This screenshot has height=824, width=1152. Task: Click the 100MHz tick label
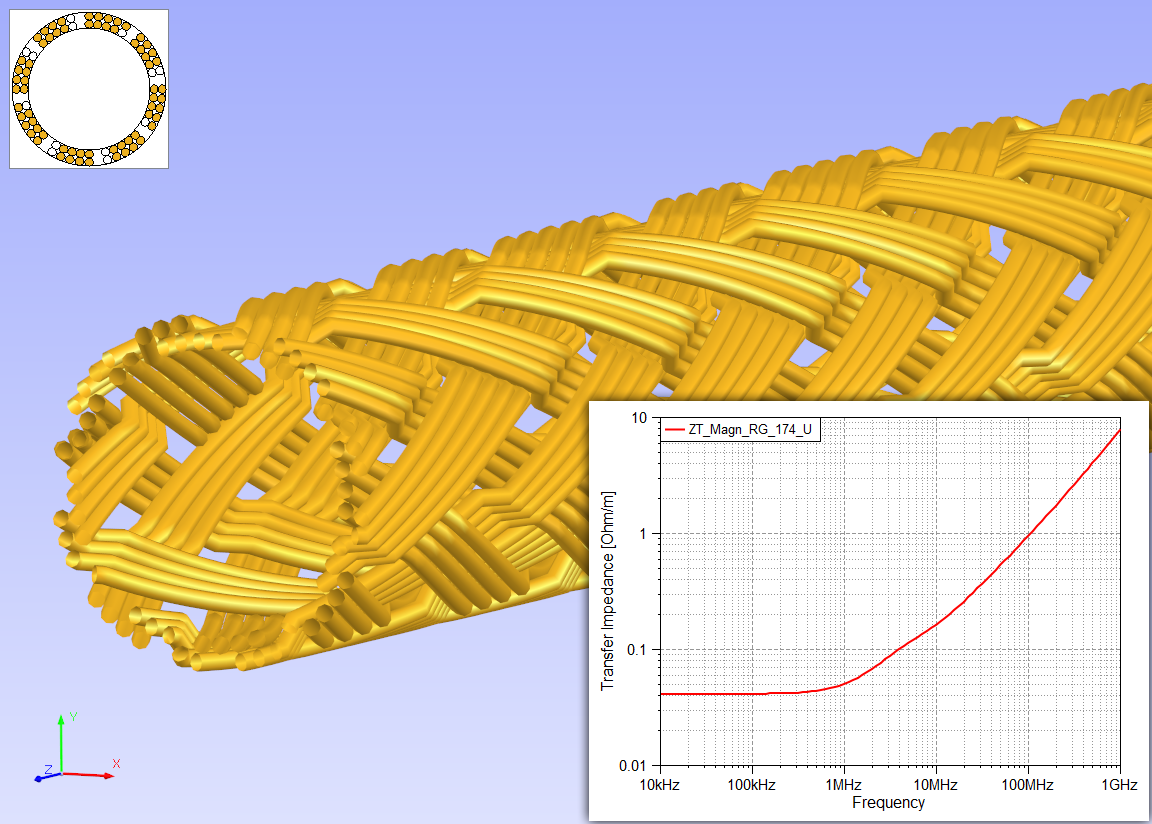[x=1027, y=785]
